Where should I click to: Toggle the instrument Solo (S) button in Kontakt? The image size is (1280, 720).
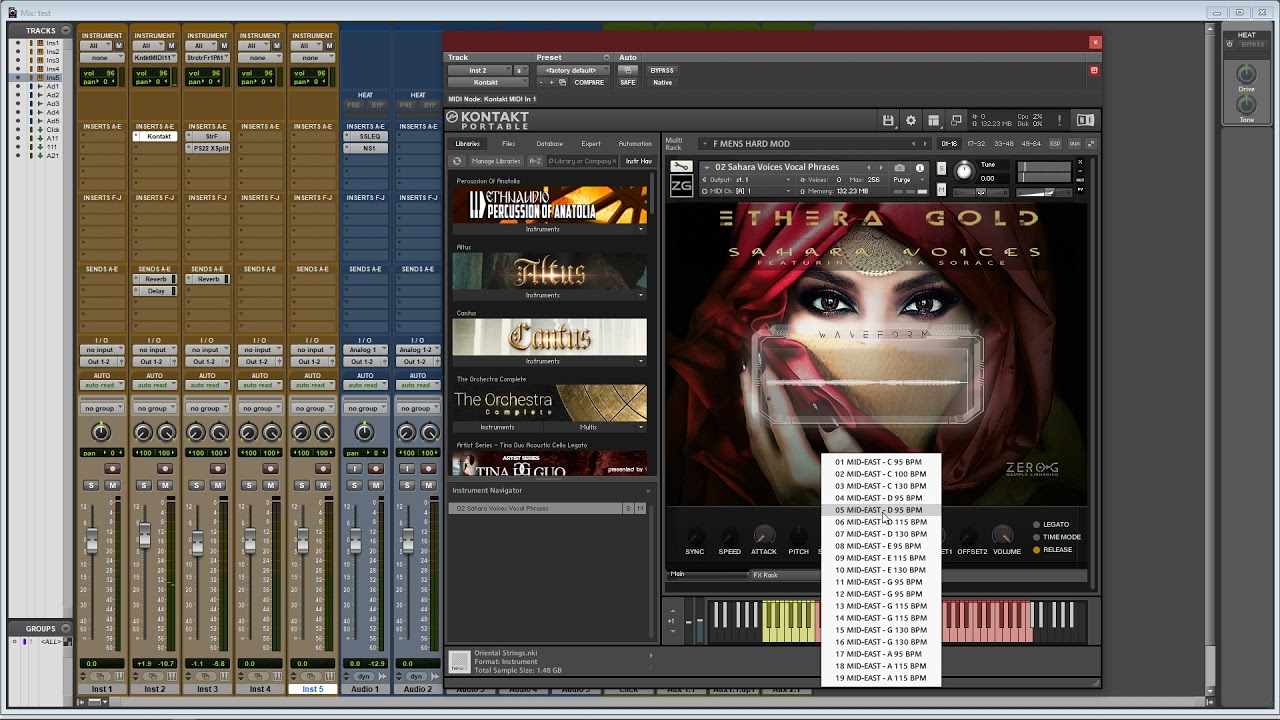pos(941,168)
